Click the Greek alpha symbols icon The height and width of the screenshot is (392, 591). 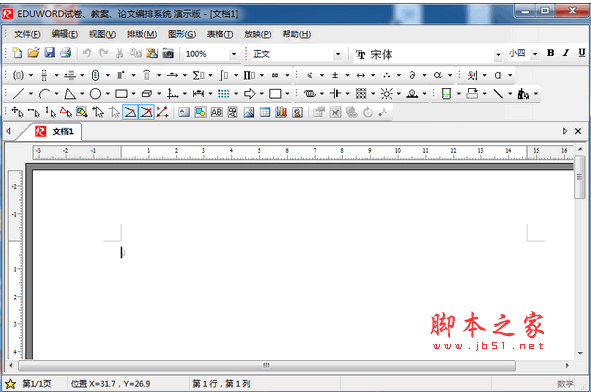(438, 75)
